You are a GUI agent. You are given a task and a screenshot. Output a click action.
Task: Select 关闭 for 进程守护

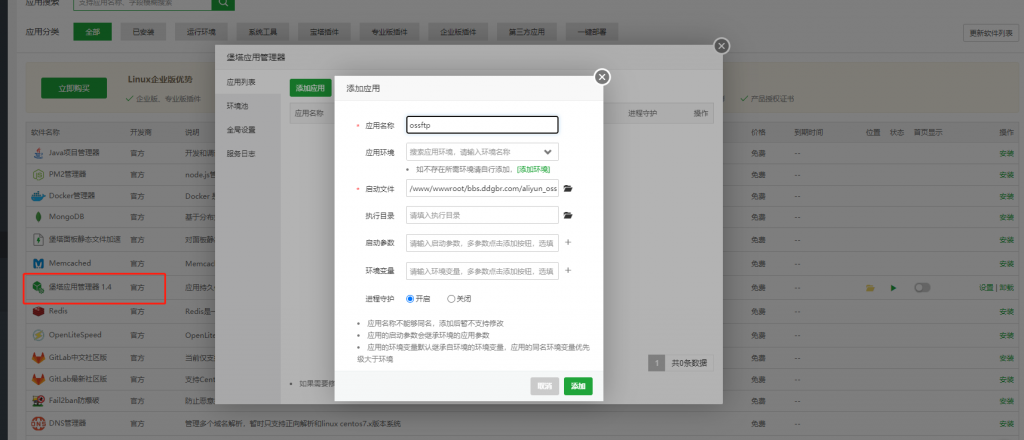coord(451,299)
